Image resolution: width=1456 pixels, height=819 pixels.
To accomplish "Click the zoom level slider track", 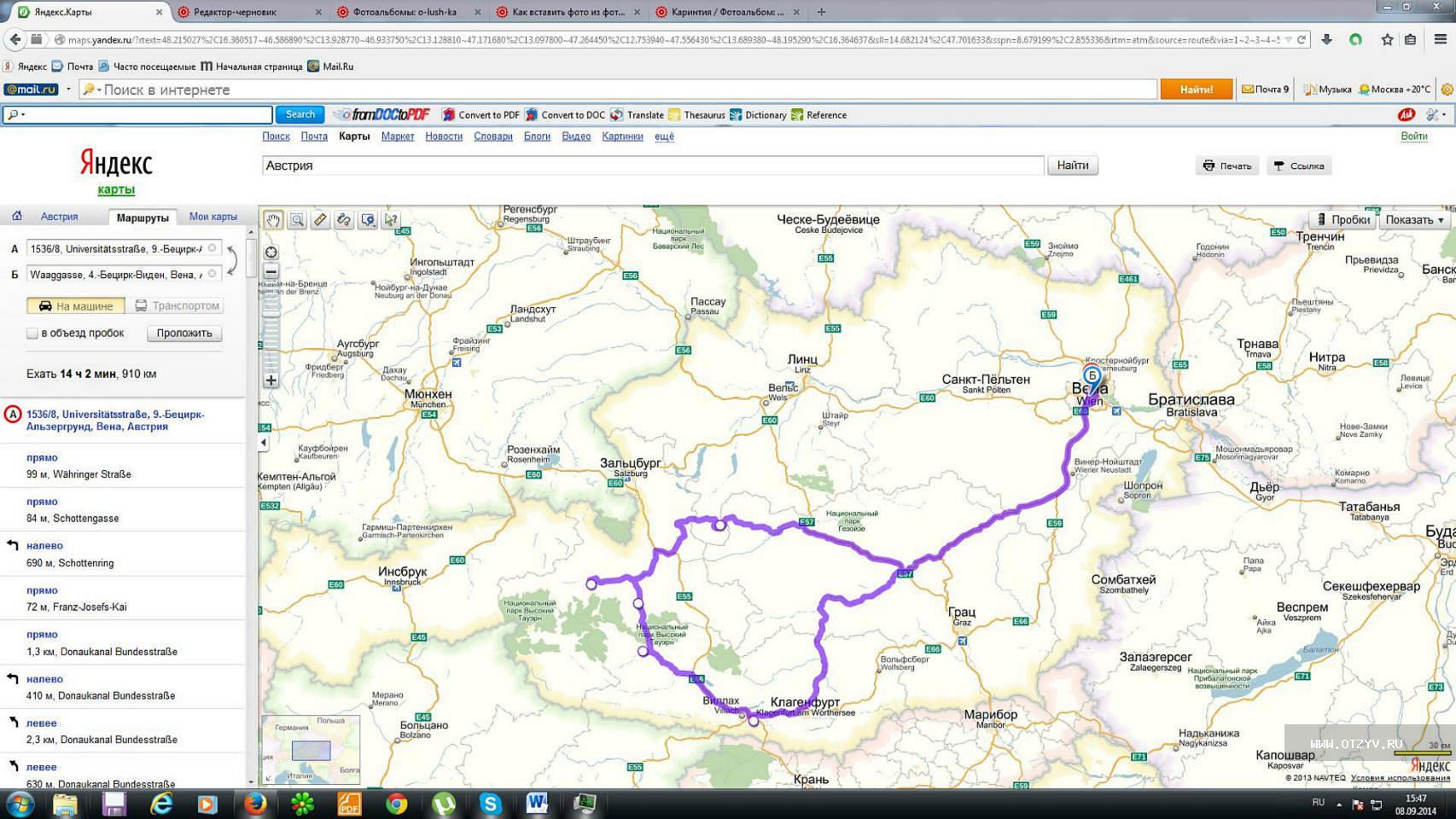I will pyautogui.click(x=271, y=327).
